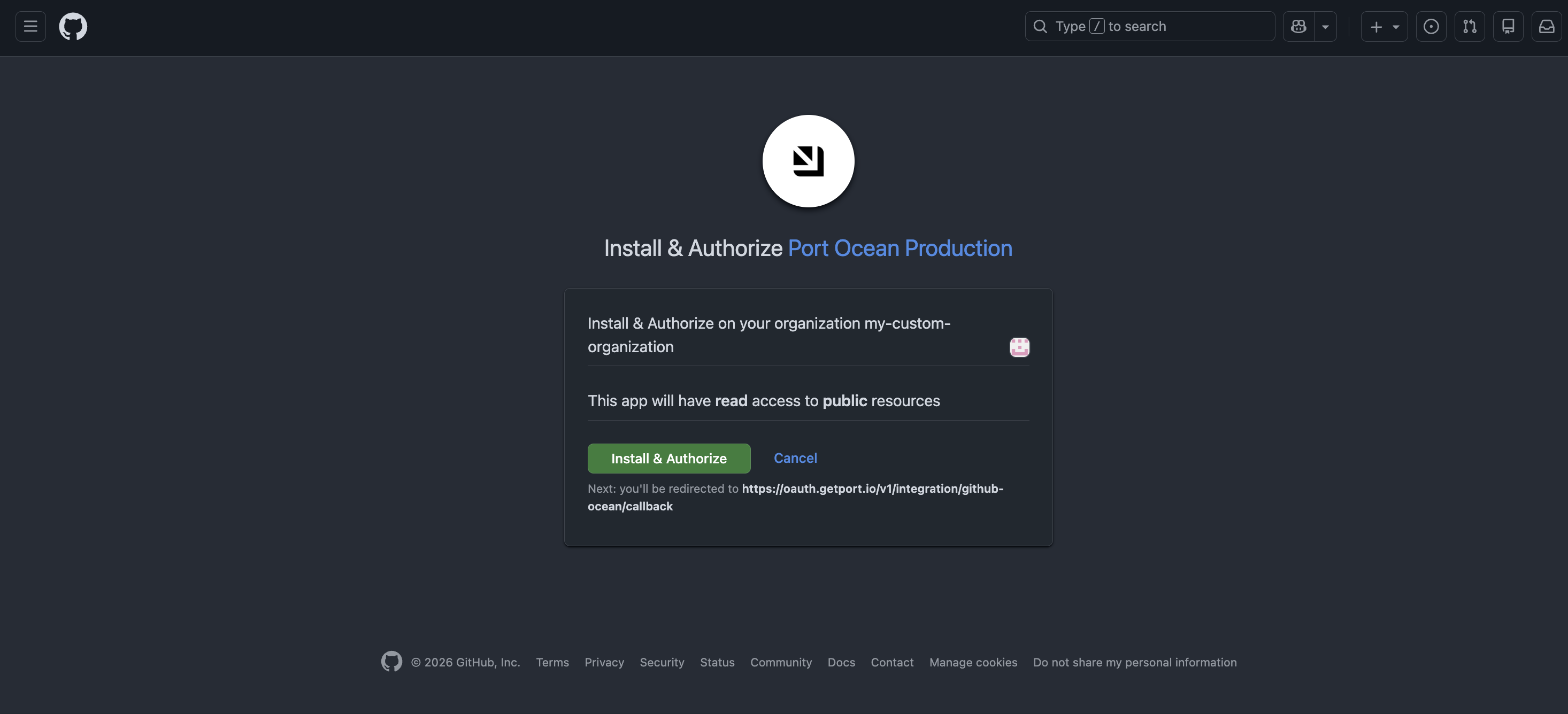Open the Issues icon in header
This screenshot has height=714, width=1568.
pyautogui.click(x=1431, y=27)
